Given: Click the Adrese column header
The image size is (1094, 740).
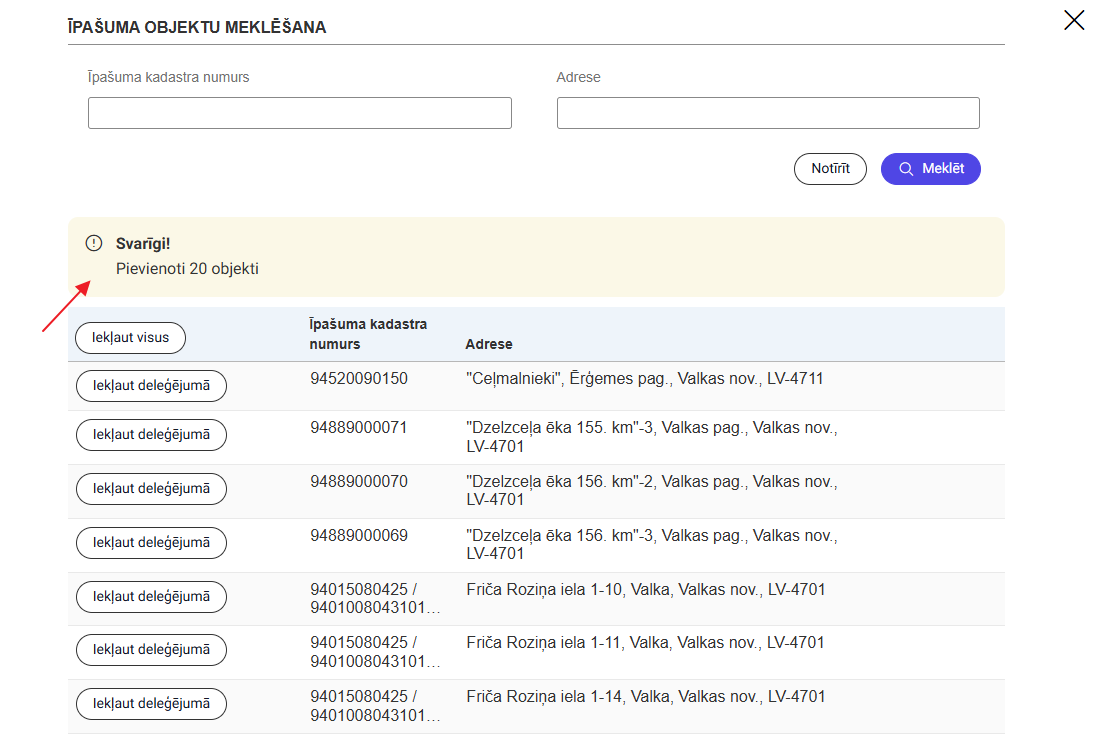Looking at the screenshot, I should [x=489, y=344].
